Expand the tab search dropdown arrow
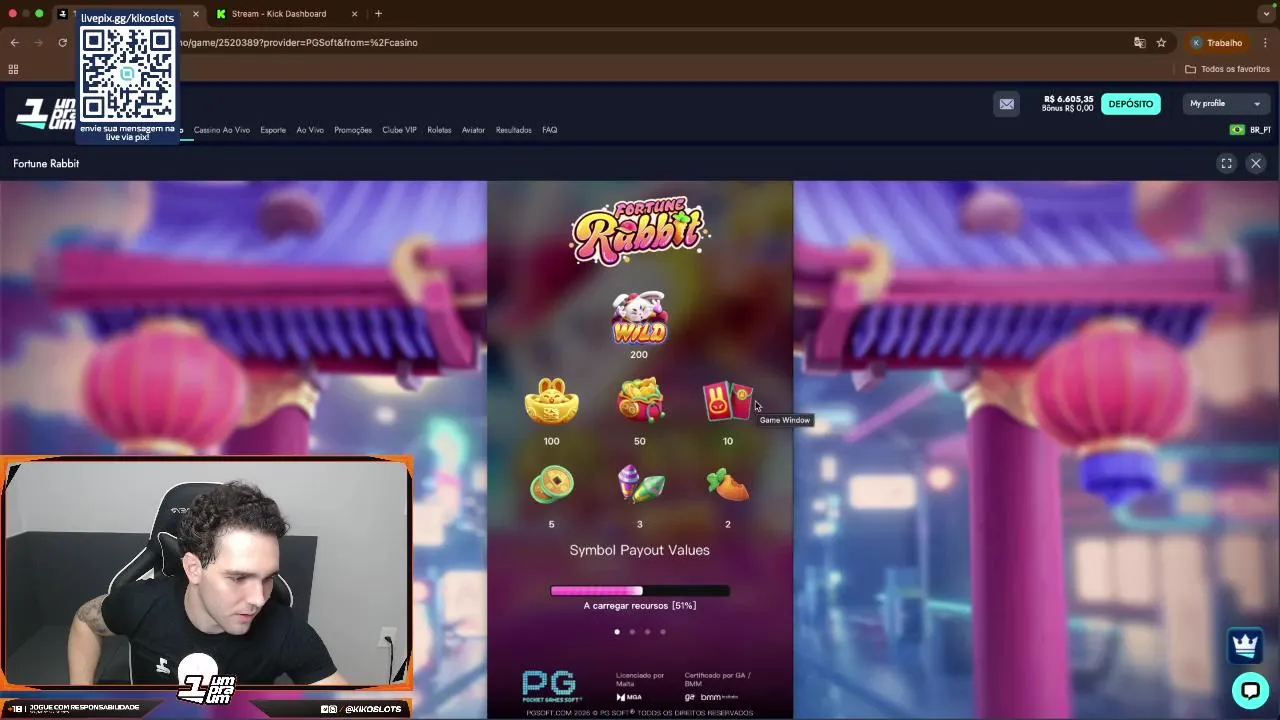The width and height of the screenshot is (1280, 720). (x=1267, y=14)
